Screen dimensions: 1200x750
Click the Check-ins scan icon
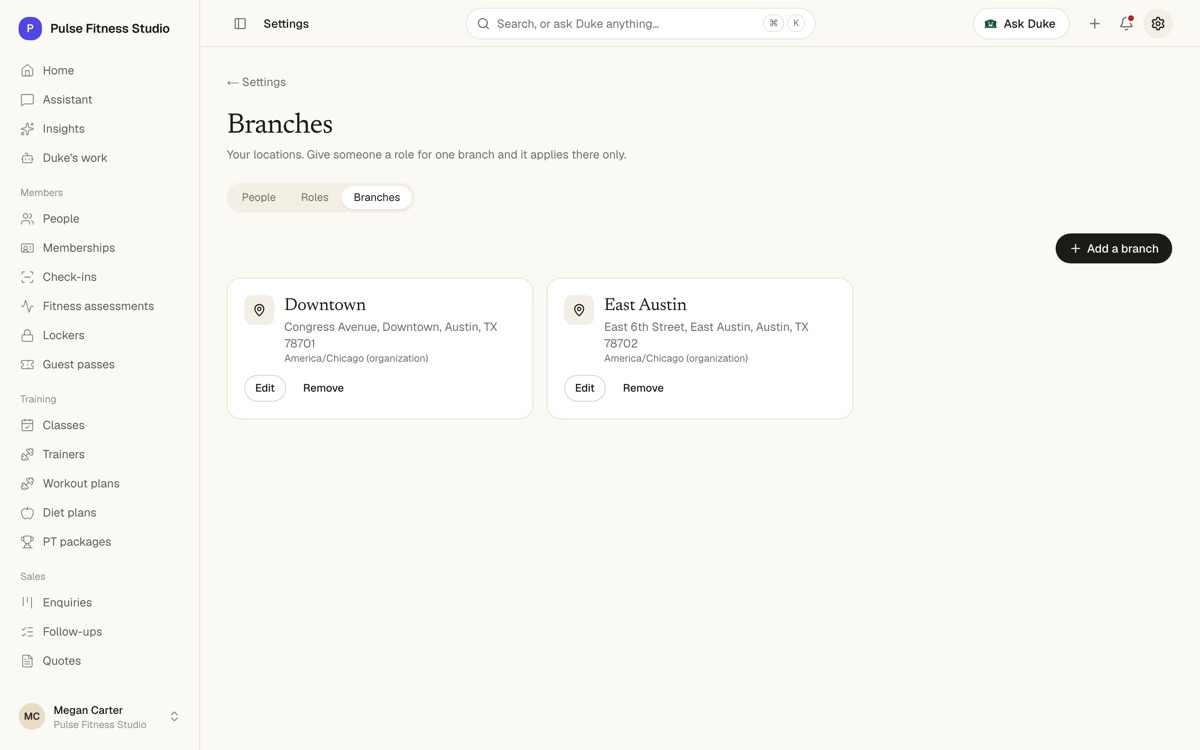(27, 277)
